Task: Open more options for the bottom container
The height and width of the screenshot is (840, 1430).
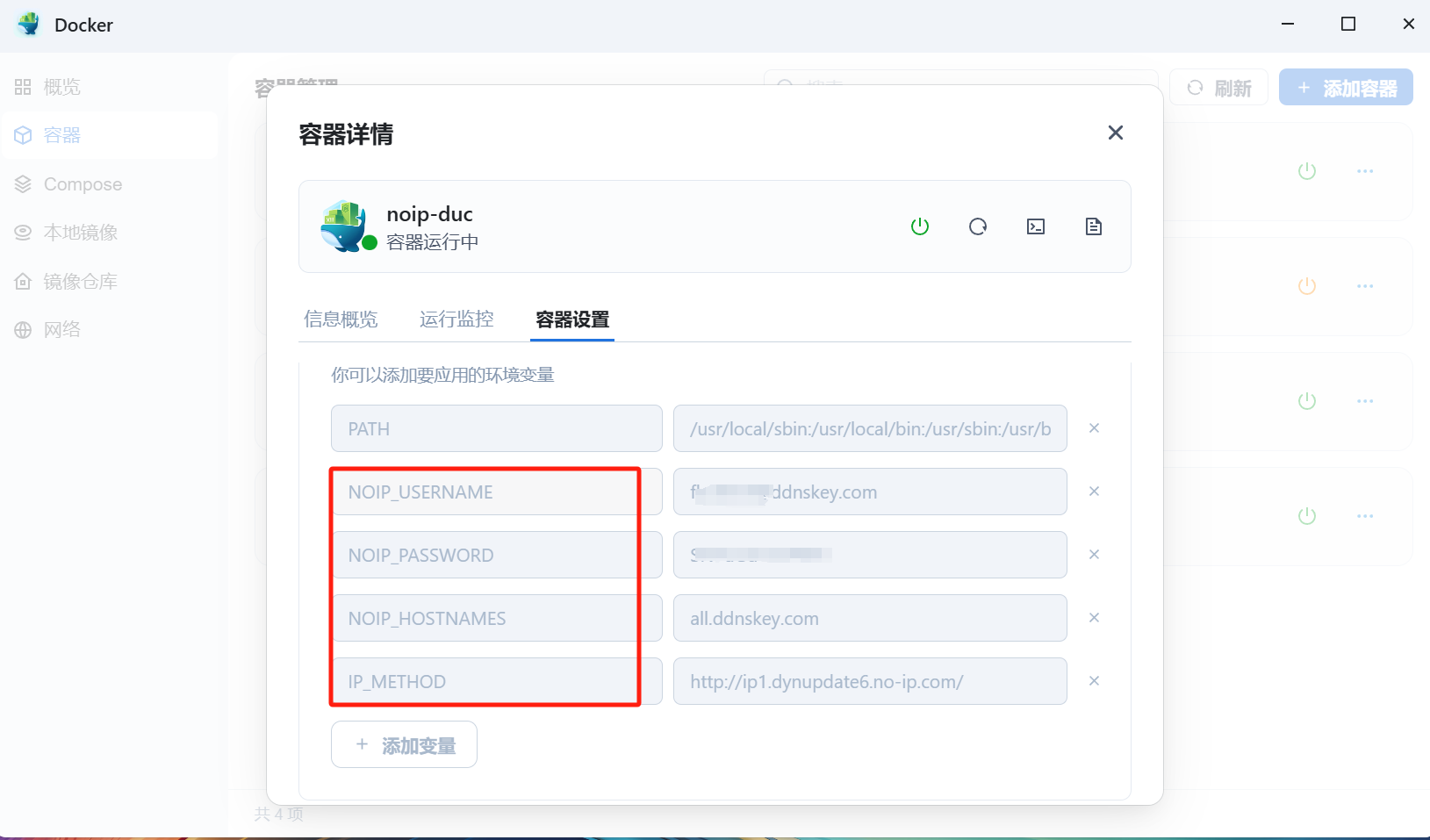Action: 1365,516
